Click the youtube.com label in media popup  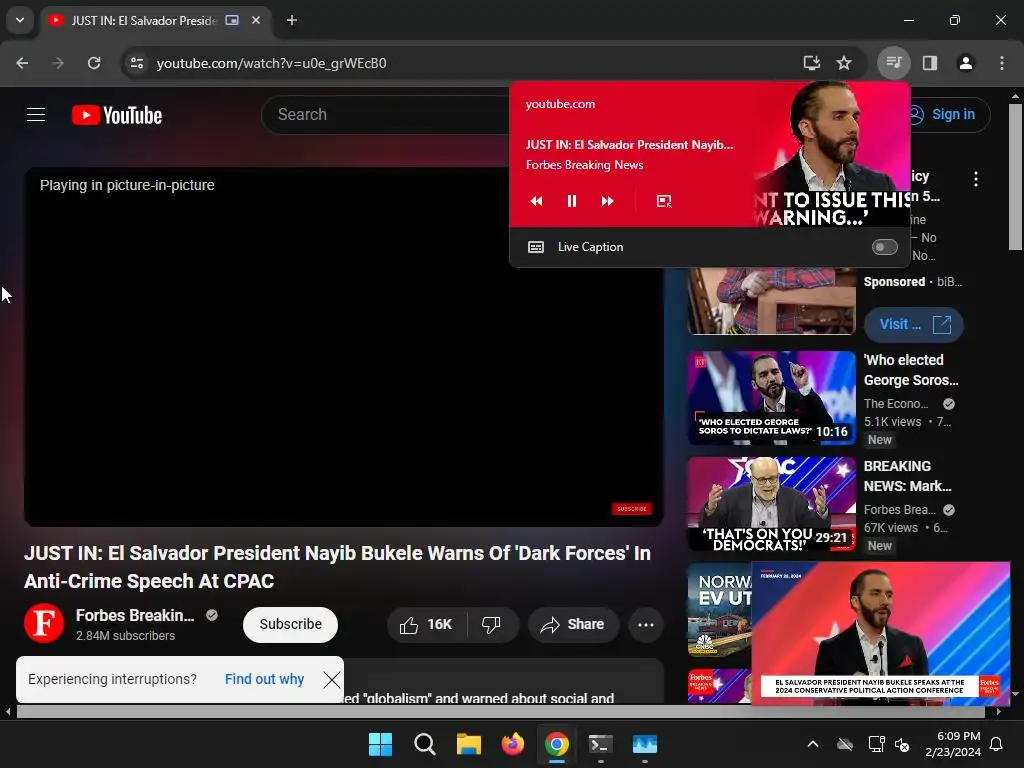pyautogui.click(x=560, y=104)
